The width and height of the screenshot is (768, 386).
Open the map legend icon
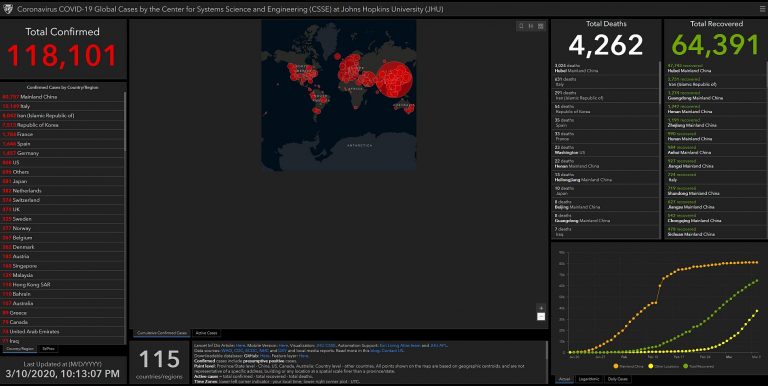pyautogui.click(x=531, y=26)
